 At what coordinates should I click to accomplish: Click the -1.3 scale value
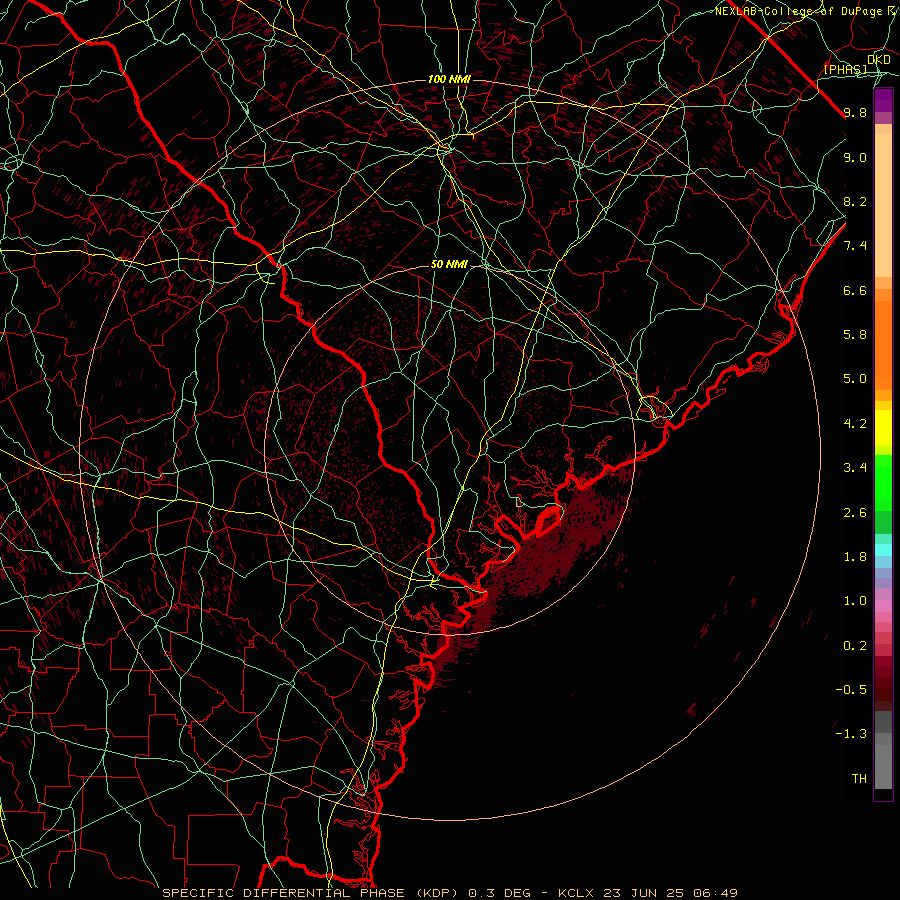click(x=851, y=734)
